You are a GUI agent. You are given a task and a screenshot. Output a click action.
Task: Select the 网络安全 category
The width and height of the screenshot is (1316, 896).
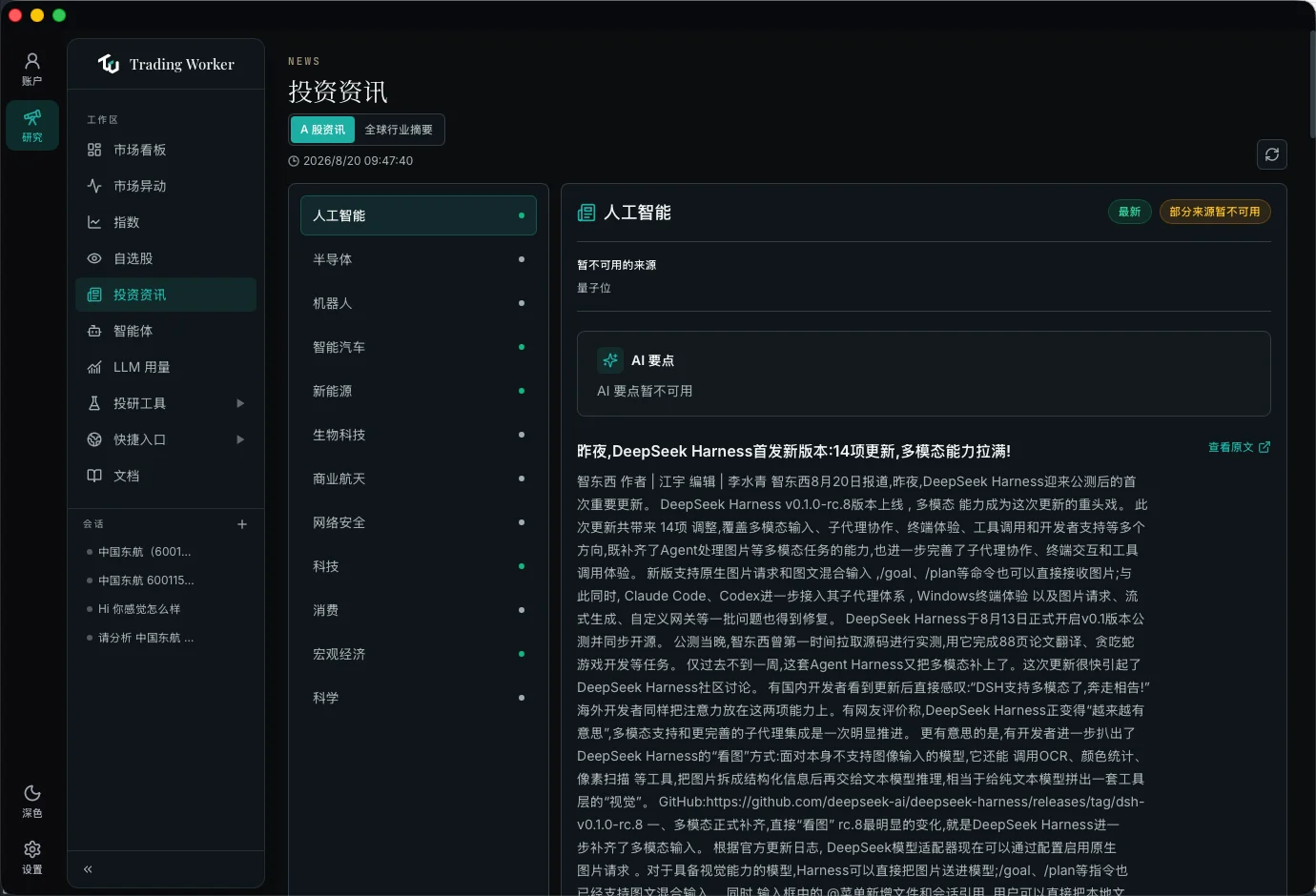[419, 522]
